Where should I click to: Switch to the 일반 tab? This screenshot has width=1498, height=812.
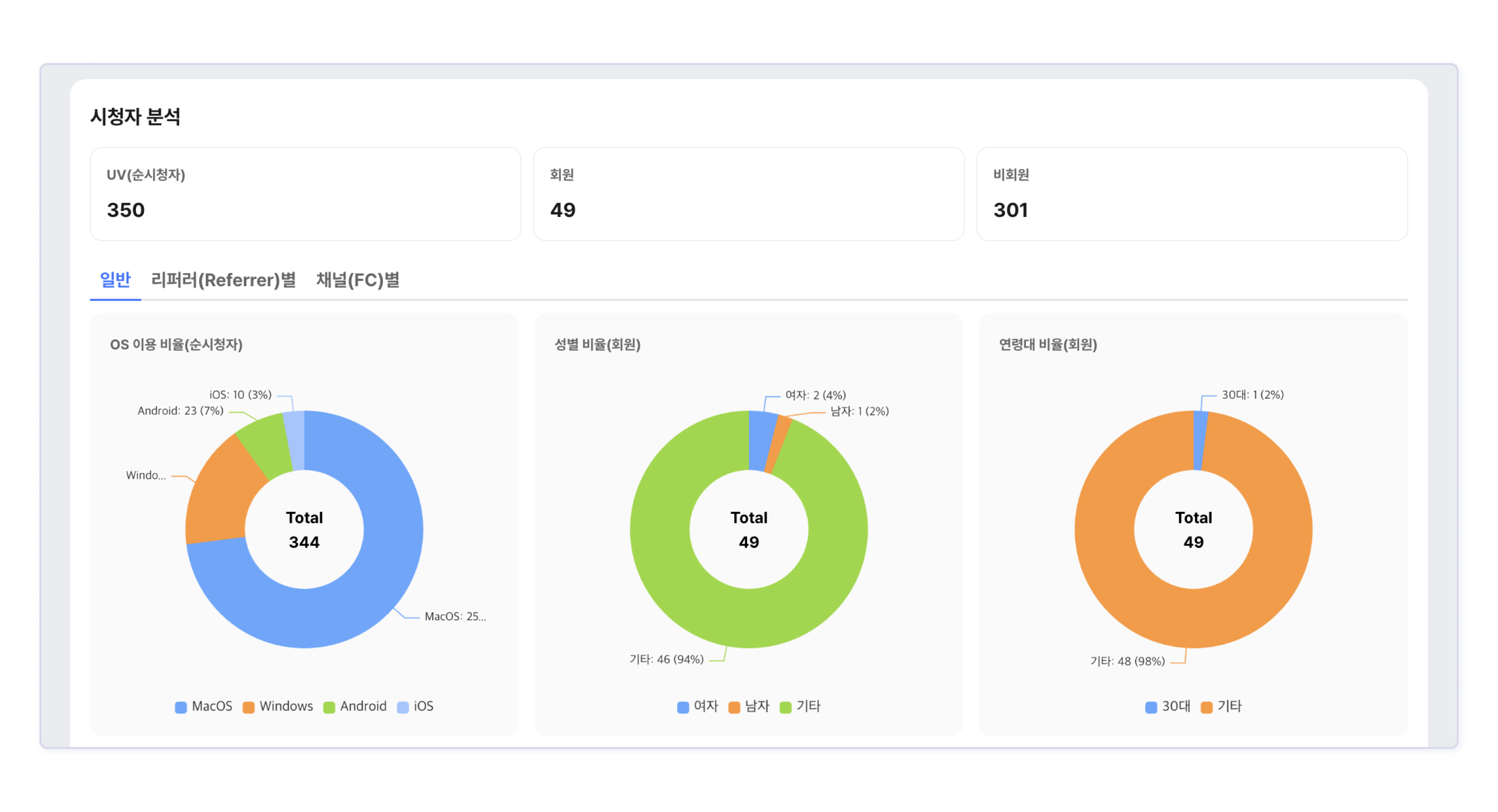tap(115, 280)
